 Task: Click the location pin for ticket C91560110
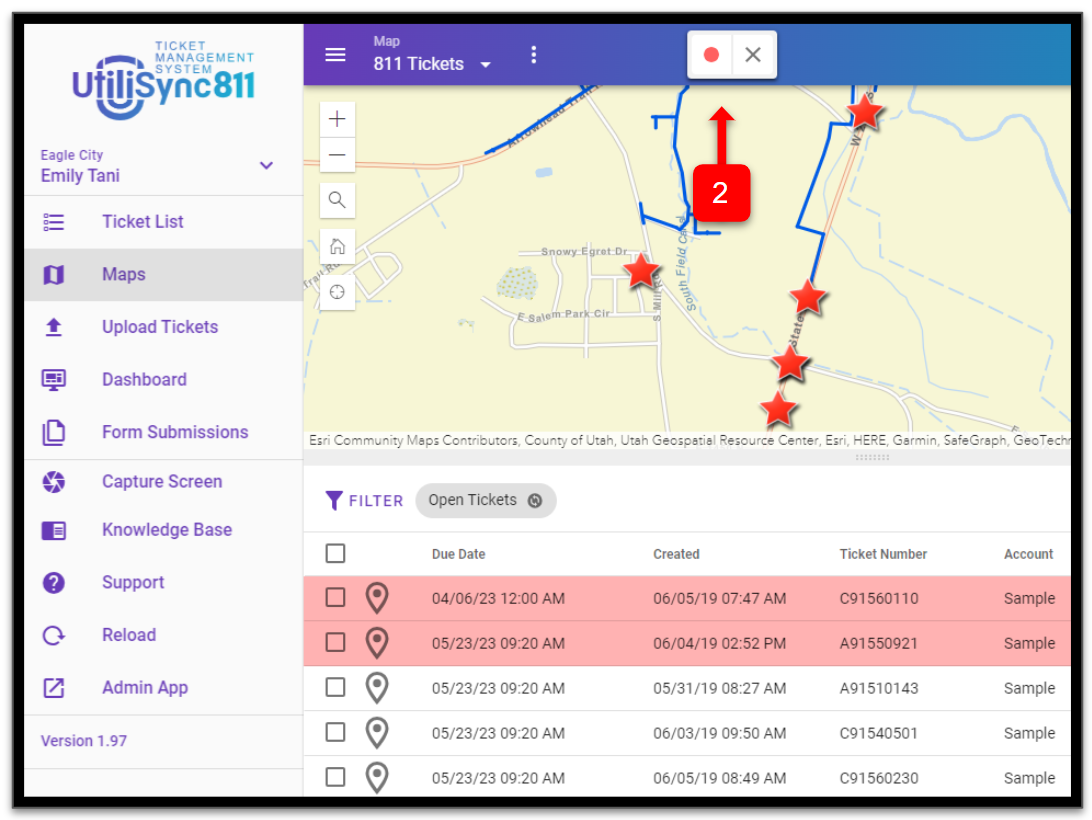(x=377, y=597)
